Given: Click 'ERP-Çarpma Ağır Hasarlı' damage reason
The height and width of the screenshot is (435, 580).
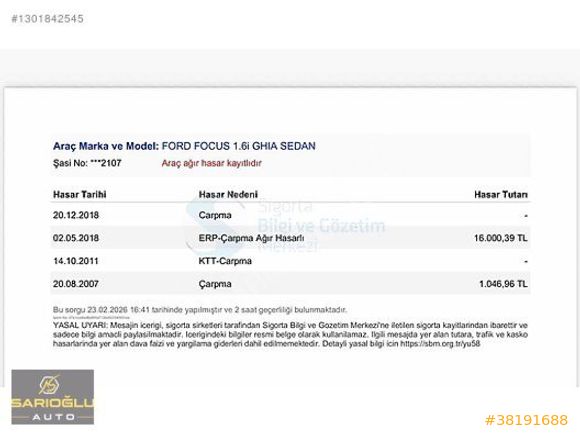Looking at the screenshot, I should click(251, 238).
